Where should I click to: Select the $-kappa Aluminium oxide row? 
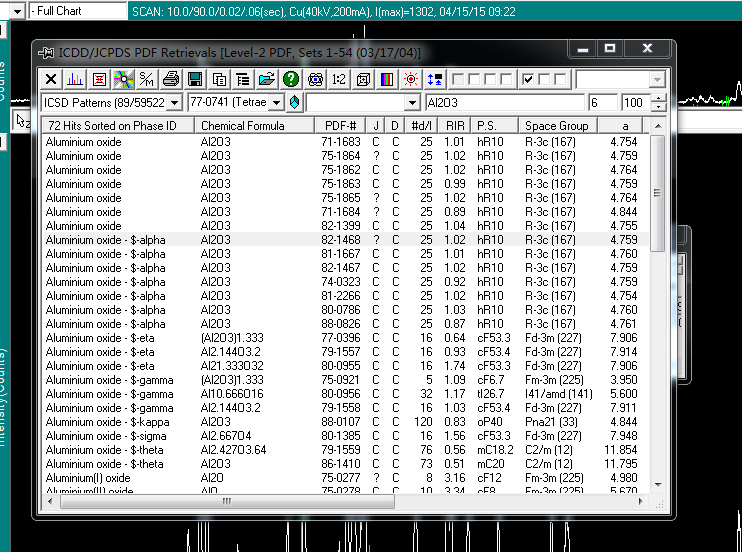(345, 422)
